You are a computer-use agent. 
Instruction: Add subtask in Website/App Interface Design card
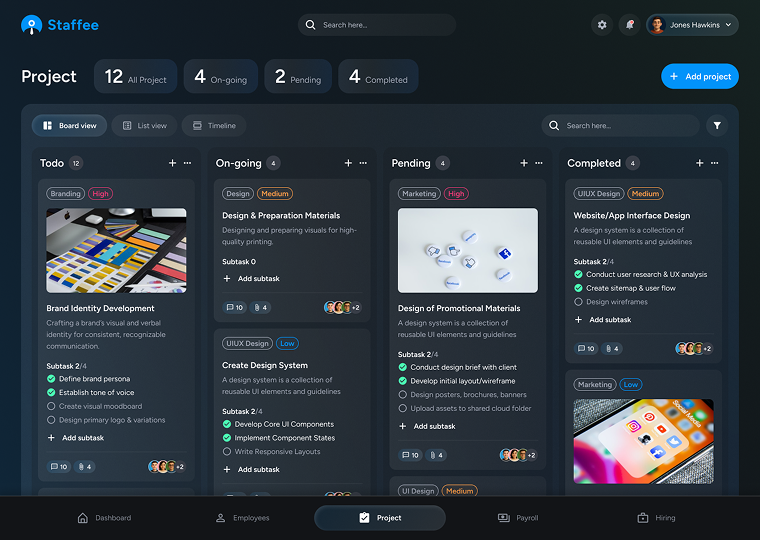click(603, 319)
